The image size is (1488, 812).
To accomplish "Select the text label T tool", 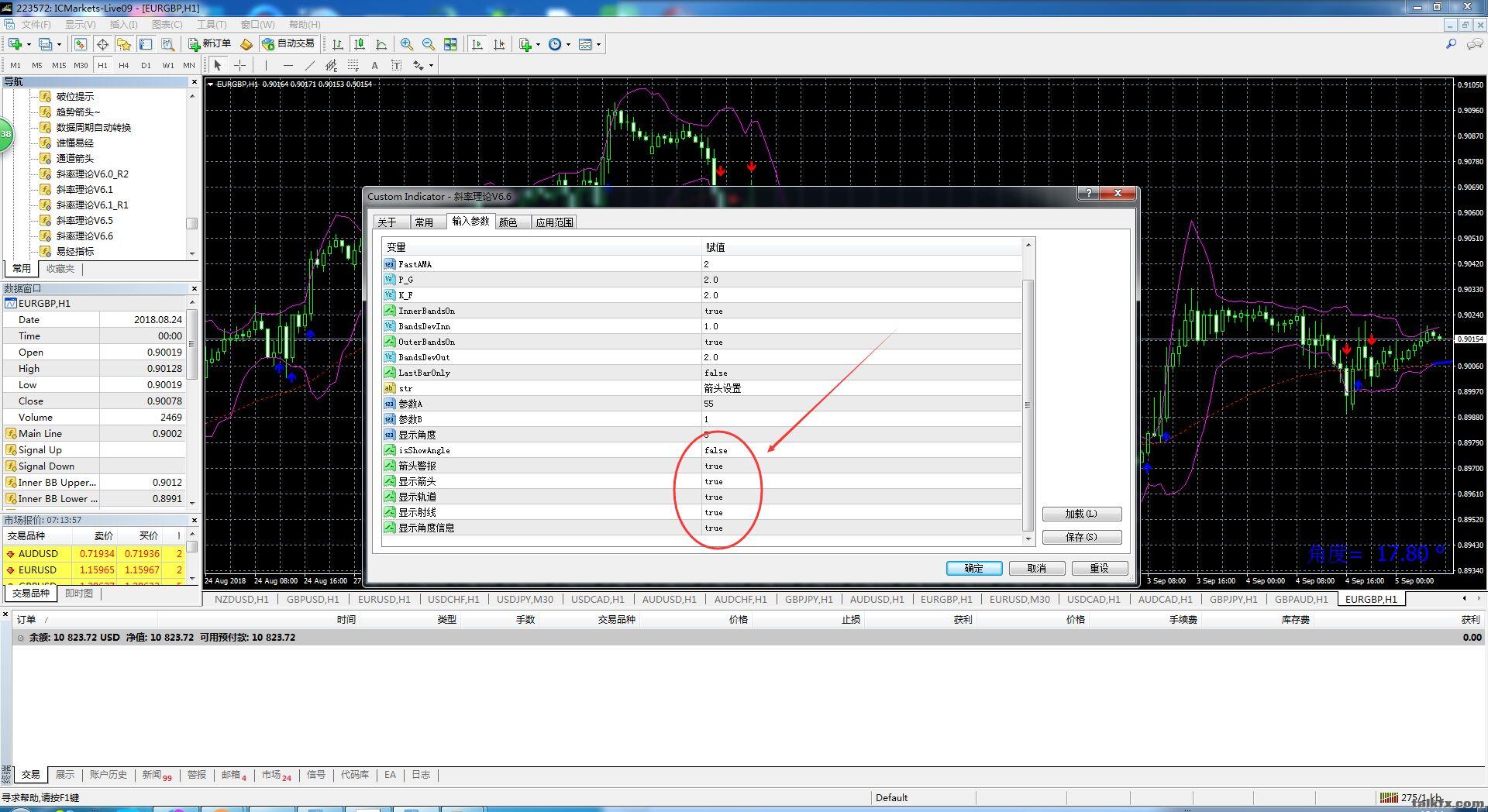I will pos(396,65).
